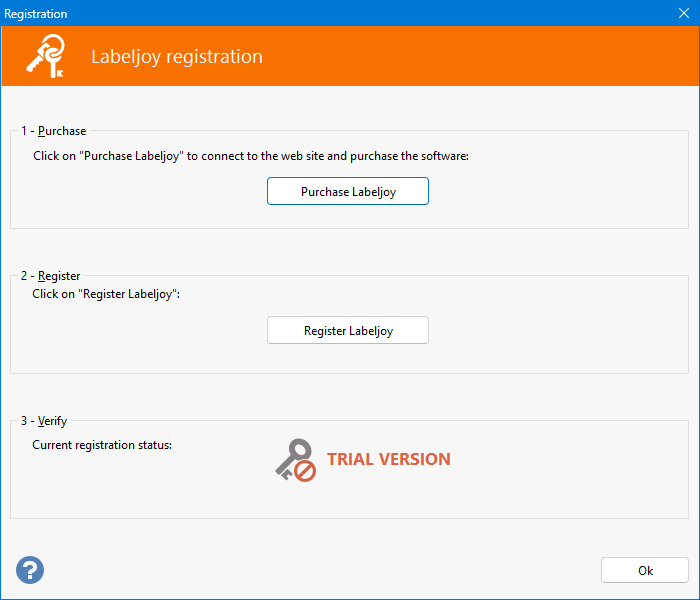Click the "Current registration status:" label

point(102,445)
